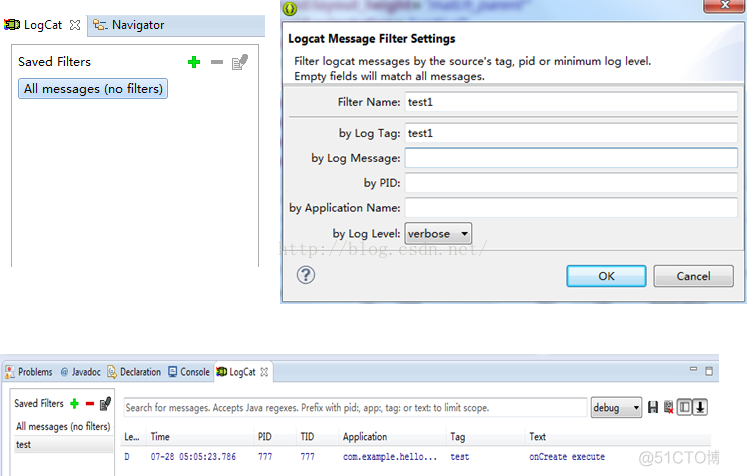Click the gray remove filter icon in top panel
This screenshot has height=476, width=747.
click(x=217, y=62)
